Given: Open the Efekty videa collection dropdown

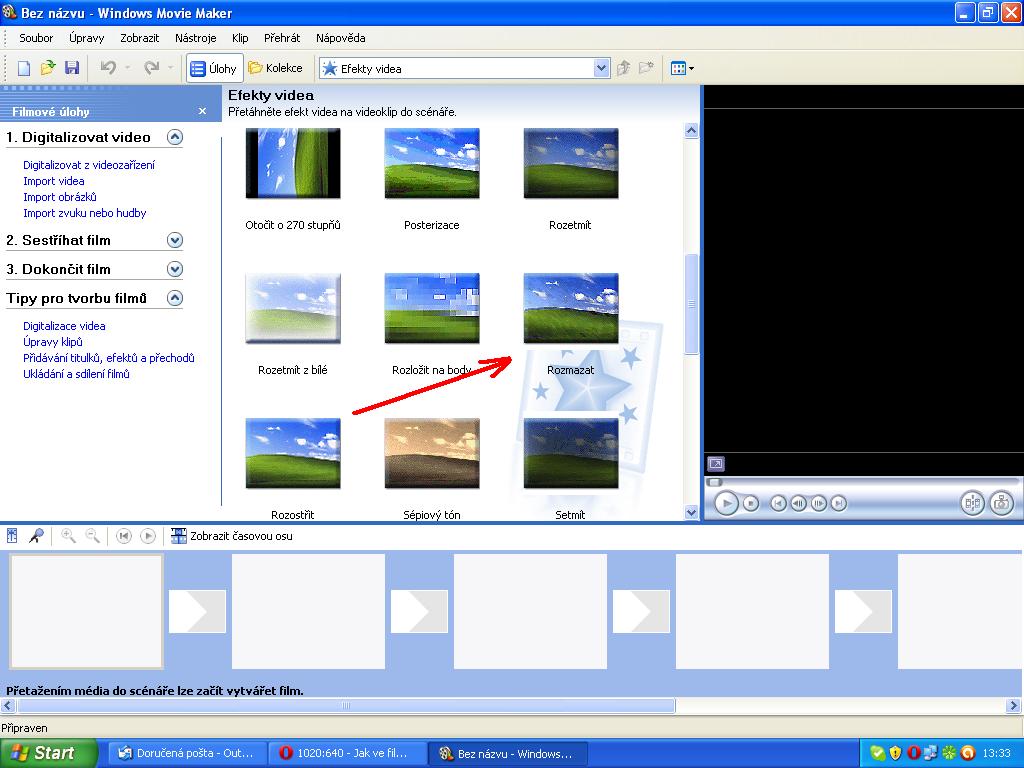Looking at the screenshot, I should click(601, 68).
